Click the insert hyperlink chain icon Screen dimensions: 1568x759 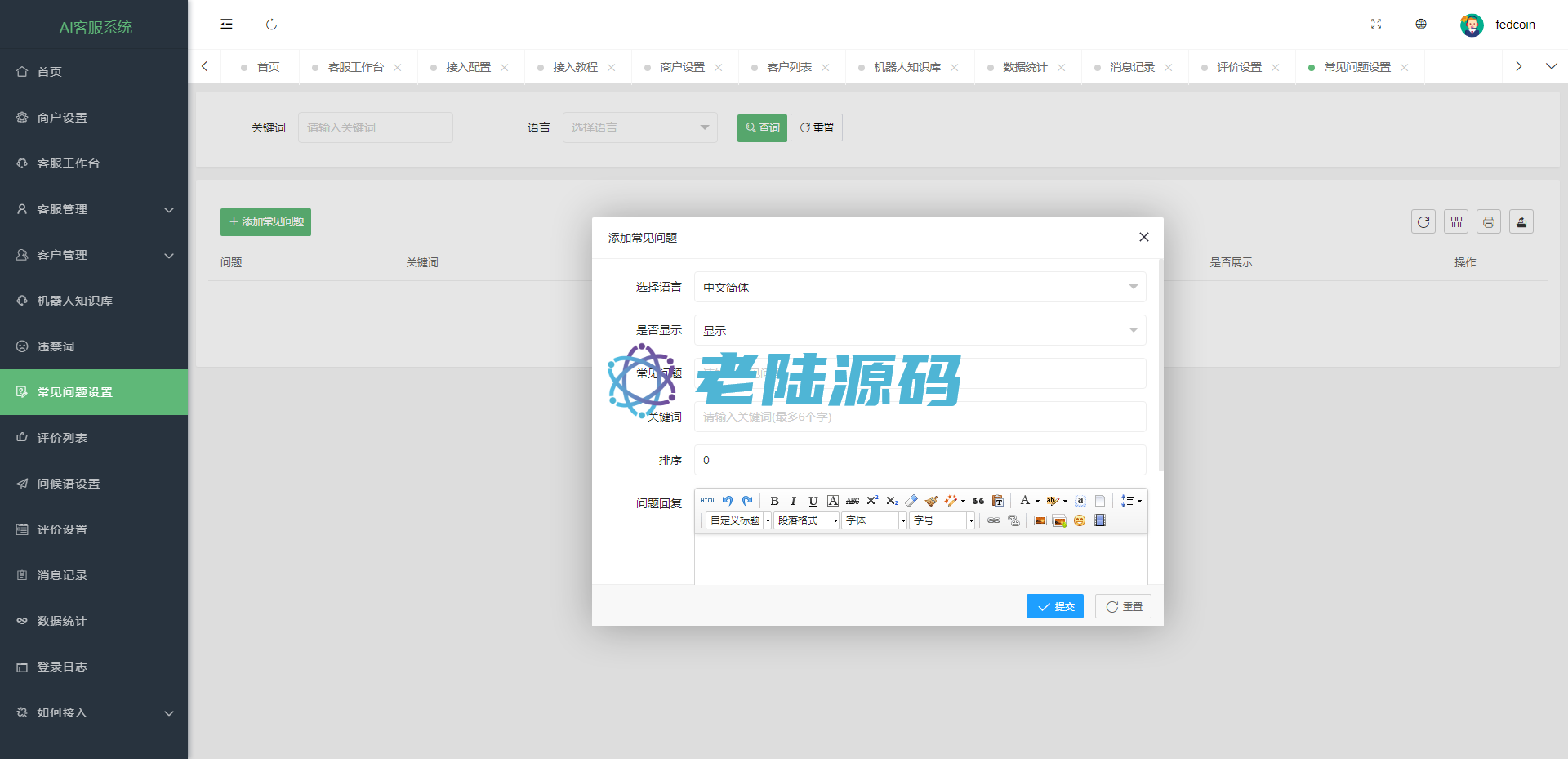(x=994, y=520)
